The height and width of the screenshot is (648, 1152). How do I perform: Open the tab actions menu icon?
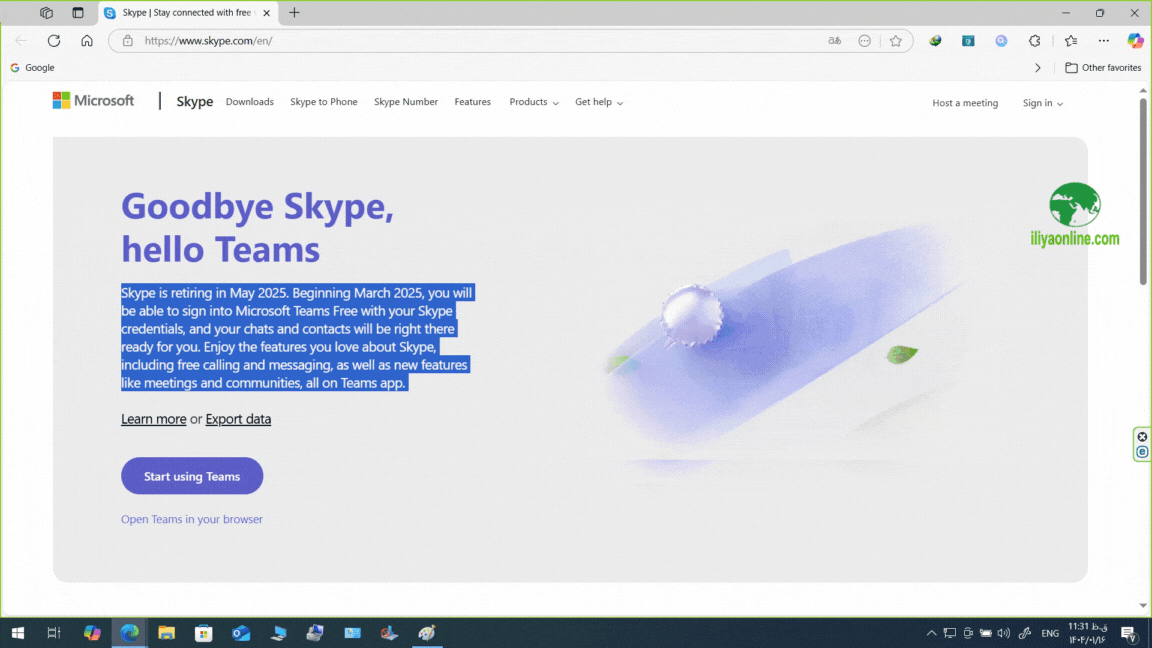click(x=78, y=13)
